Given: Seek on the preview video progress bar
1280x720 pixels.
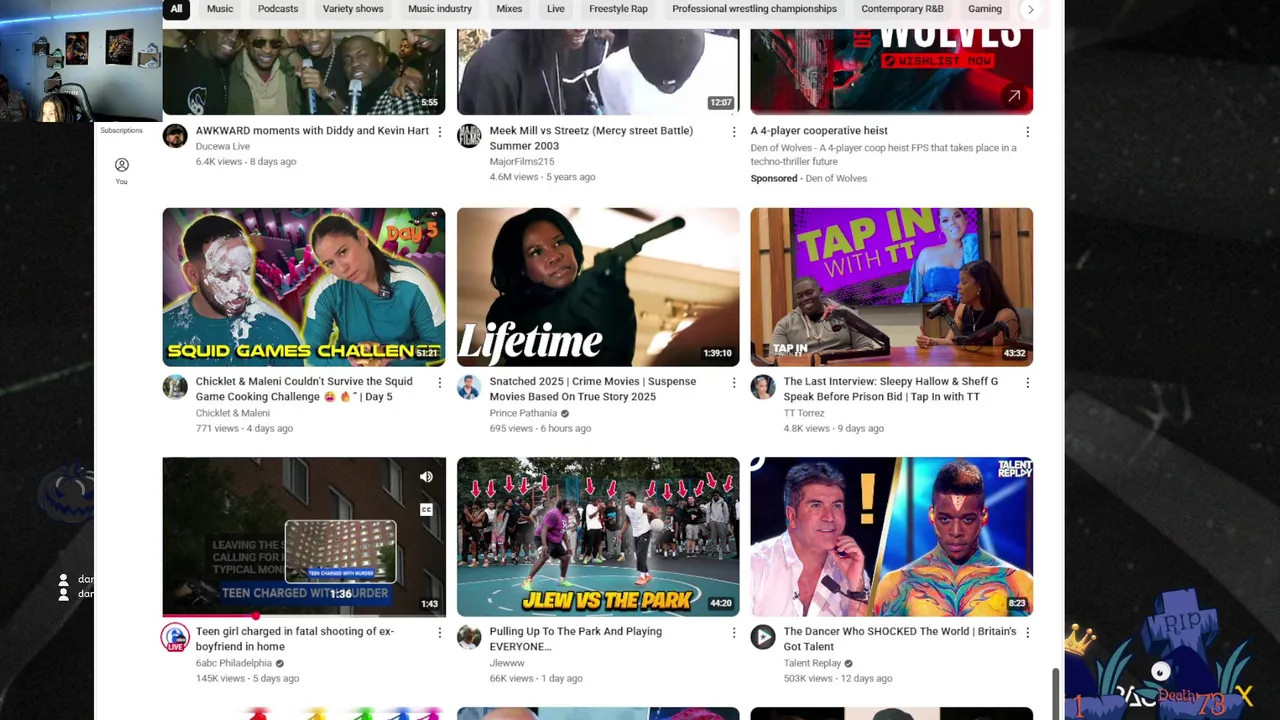Looking at the screenshot, I should [304, 615].
